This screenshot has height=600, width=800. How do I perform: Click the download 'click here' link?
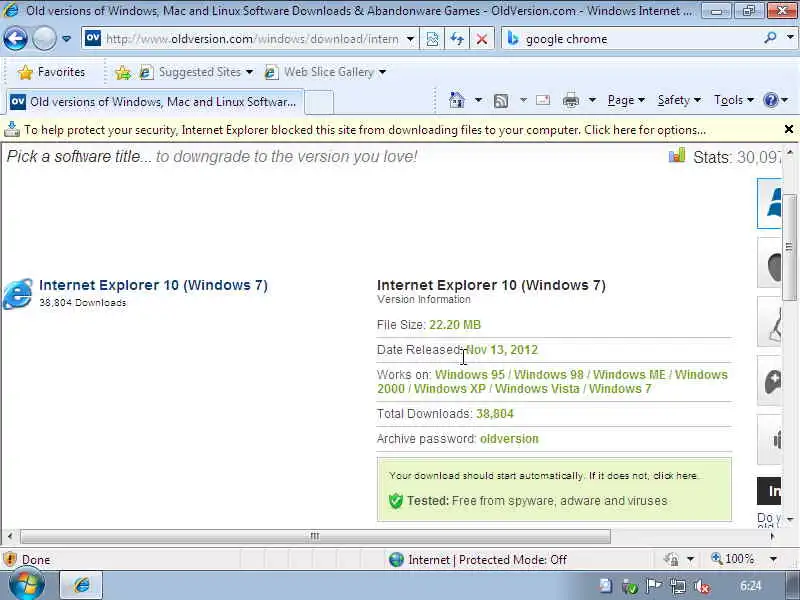point(675,476)
